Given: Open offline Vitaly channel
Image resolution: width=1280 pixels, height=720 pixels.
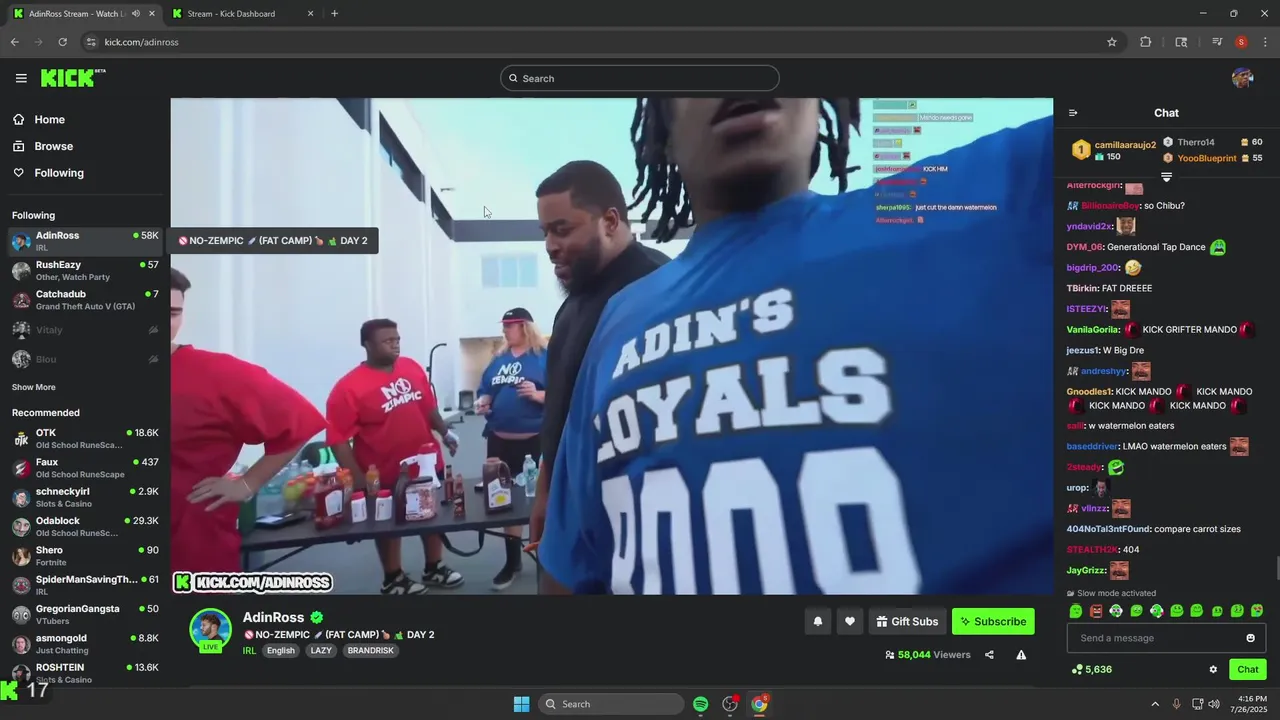Looking at the screenshot, I should (85, 330).
